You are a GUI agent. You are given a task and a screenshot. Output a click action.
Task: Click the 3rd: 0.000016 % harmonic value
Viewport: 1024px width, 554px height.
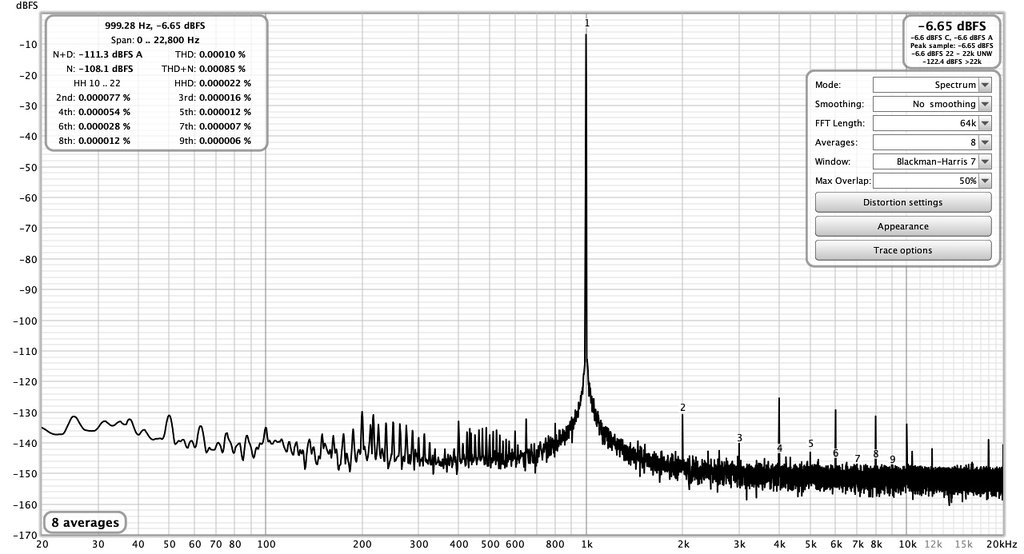click(214, 97)
